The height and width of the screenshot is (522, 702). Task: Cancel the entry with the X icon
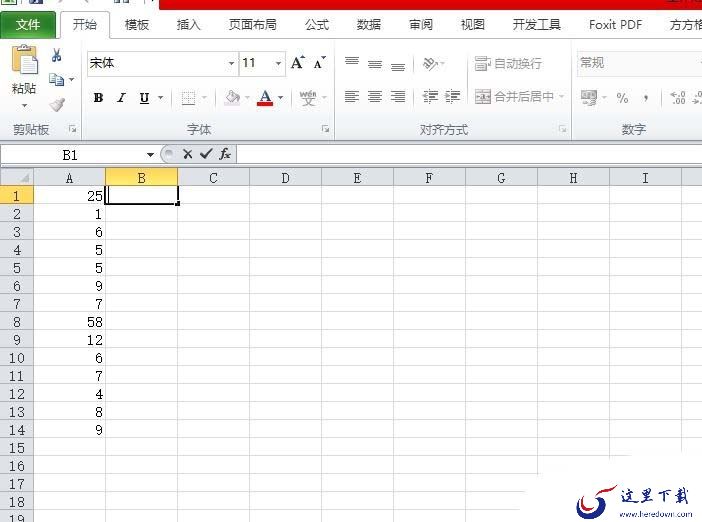(188, 154)
